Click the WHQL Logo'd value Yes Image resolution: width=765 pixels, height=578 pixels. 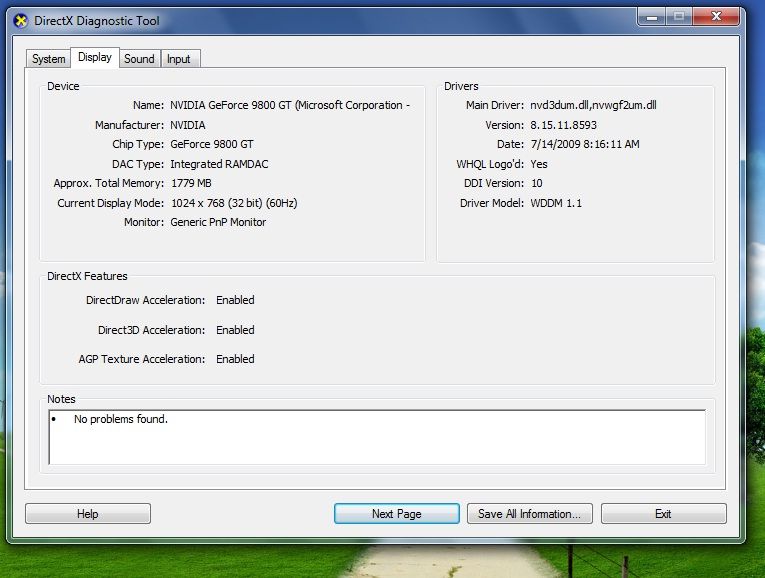tap(539, 164)
